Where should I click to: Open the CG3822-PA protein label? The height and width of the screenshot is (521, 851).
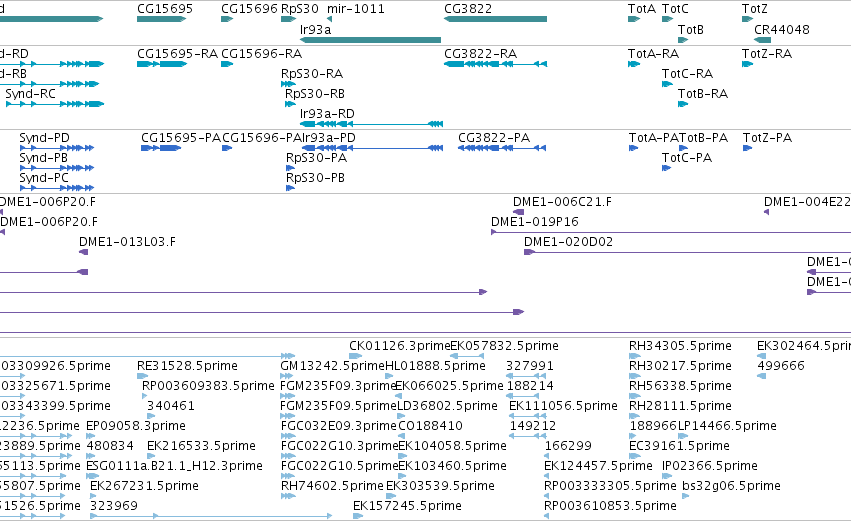pyautogui.click(x=493, y=138)
